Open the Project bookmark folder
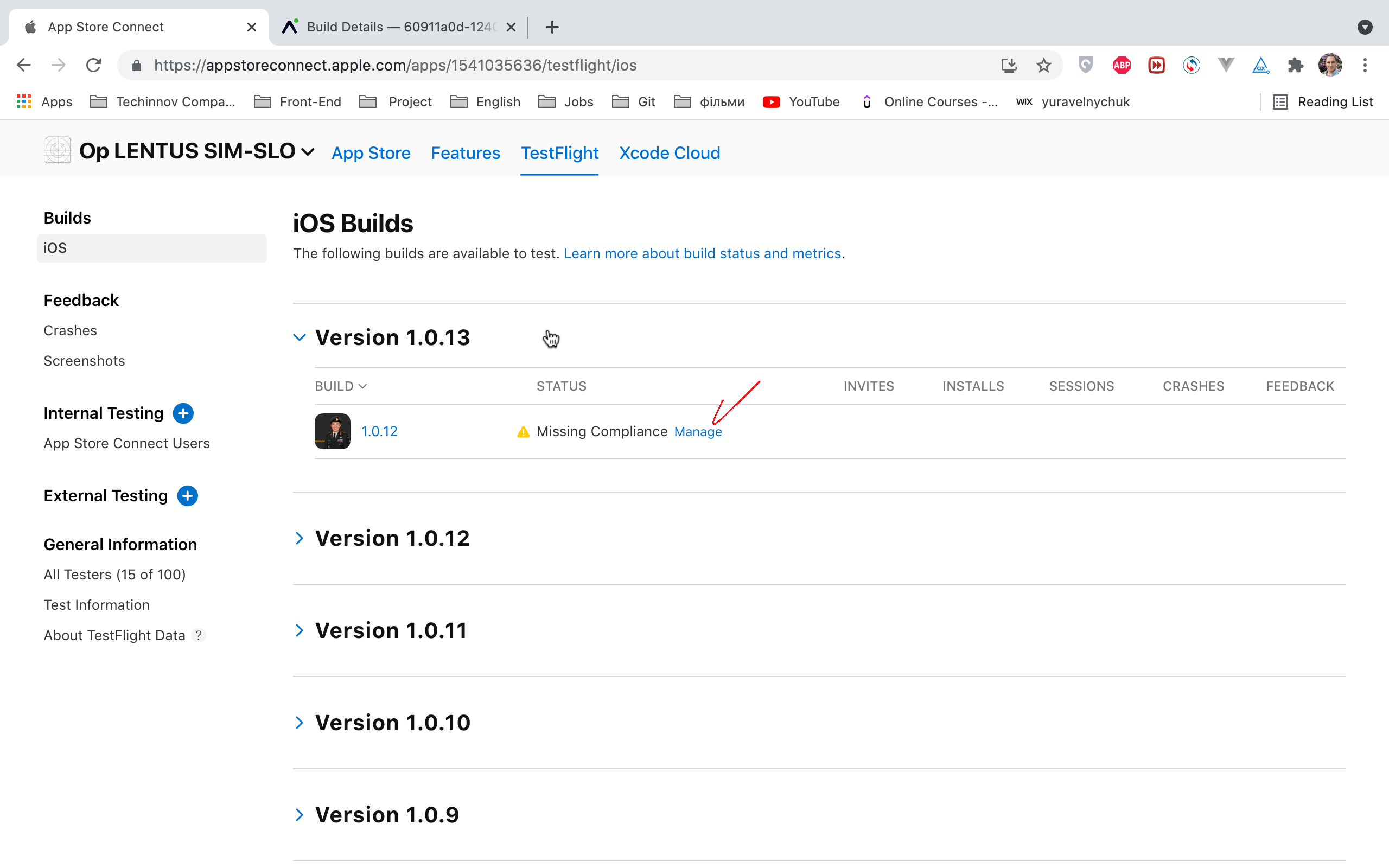This screenshot has width=1389, height=868. pyautogui.click(x=396, y=101)
